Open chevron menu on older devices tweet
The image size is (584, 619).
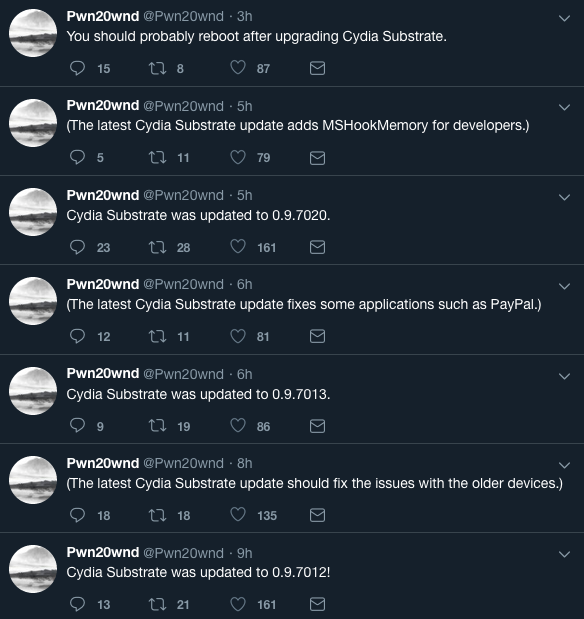click(x=565, y=465)
